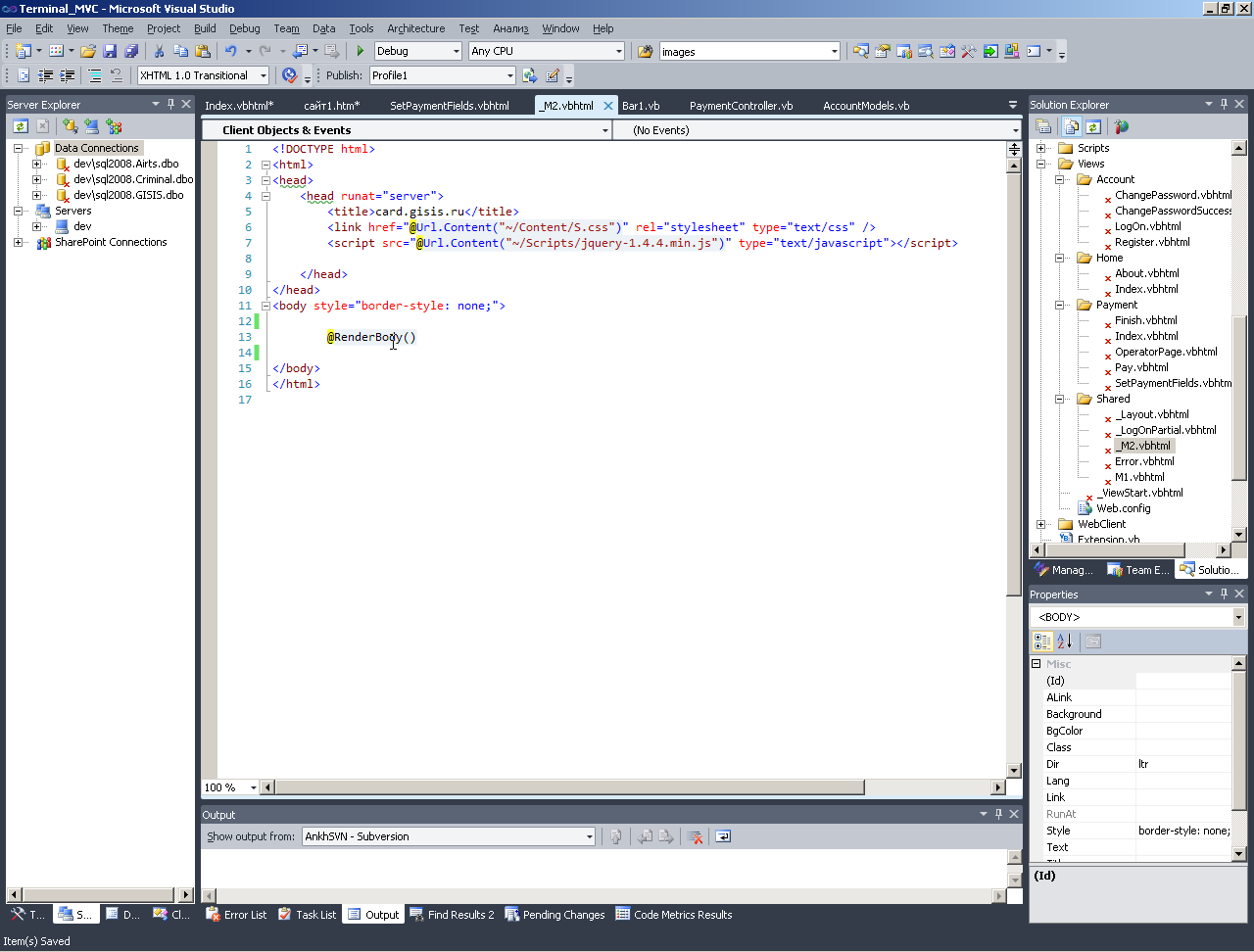Open the Debug configuration dropdown
The width and height of the screenshot is (1254, 952).
[x=456, y=51]
